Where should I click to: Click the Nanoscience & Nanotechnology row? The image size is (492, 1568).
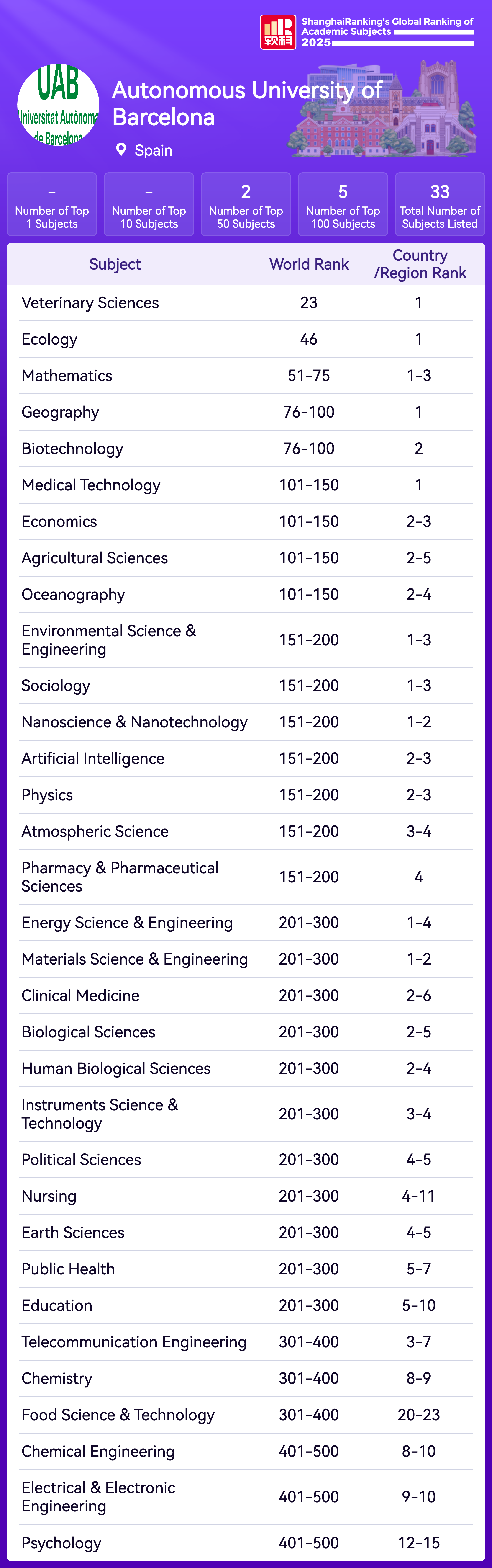pos(134,722)
